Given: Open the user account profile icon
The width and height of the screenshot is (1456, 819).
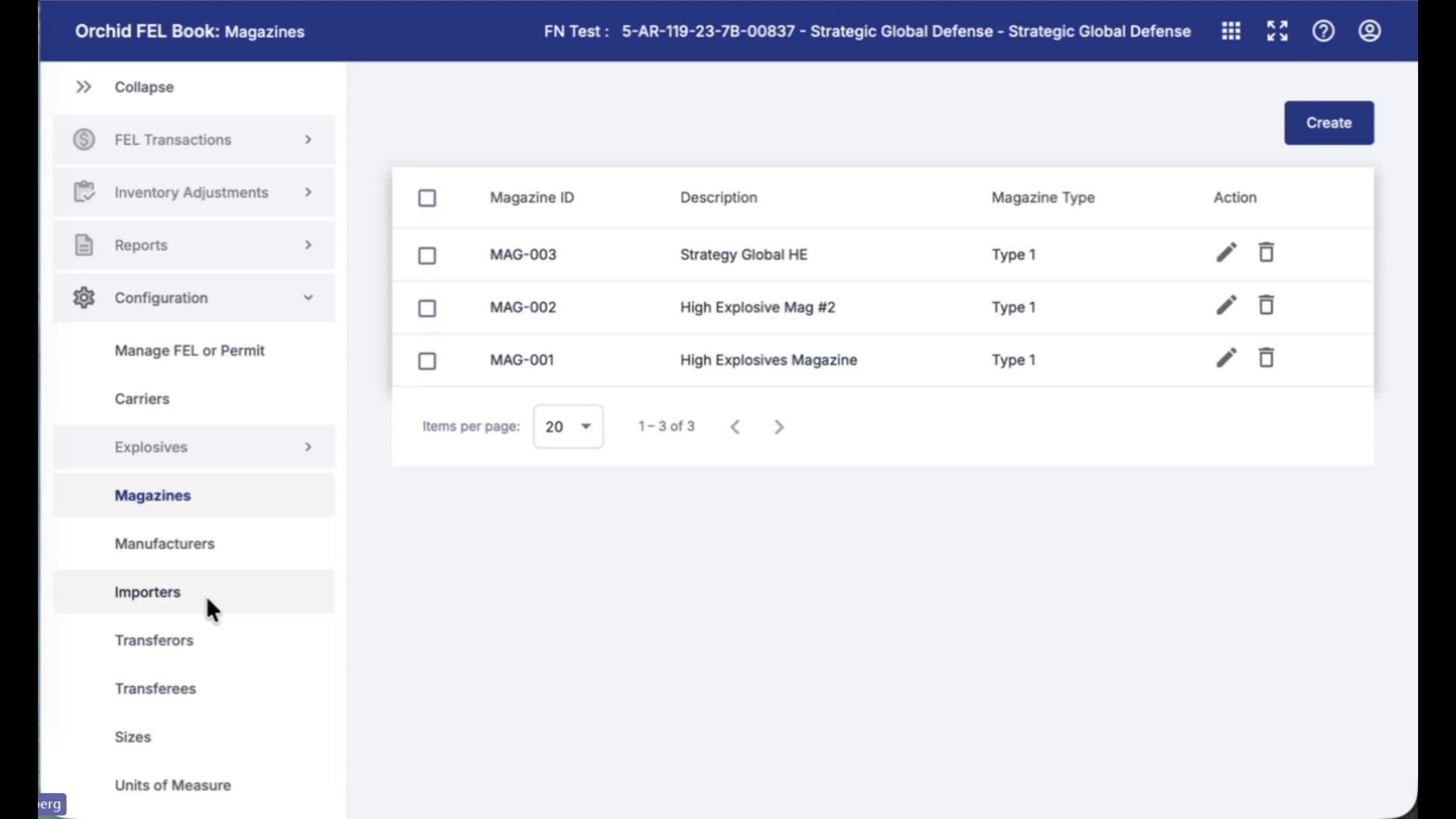Looking at the screenshot, I should coord(1370,31).
